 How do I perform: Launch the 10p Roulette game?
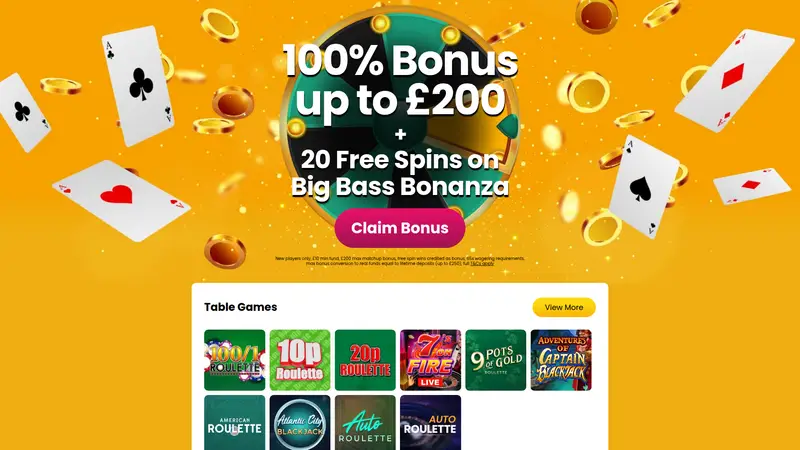click(x=300, y=360)
